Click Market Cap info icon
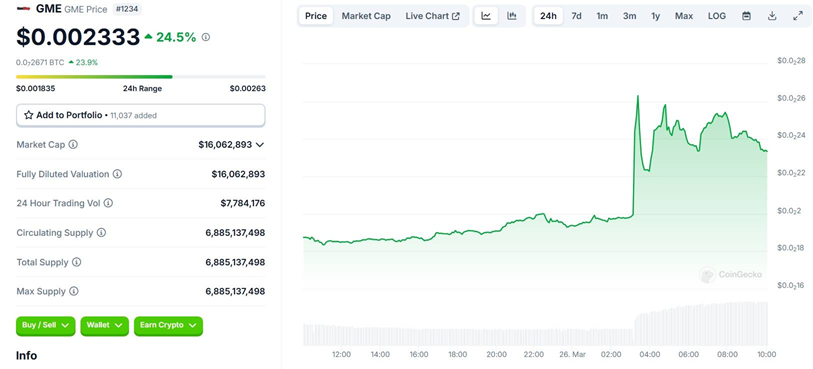Screen dimensions: 813x369 [x=73, y=145]
